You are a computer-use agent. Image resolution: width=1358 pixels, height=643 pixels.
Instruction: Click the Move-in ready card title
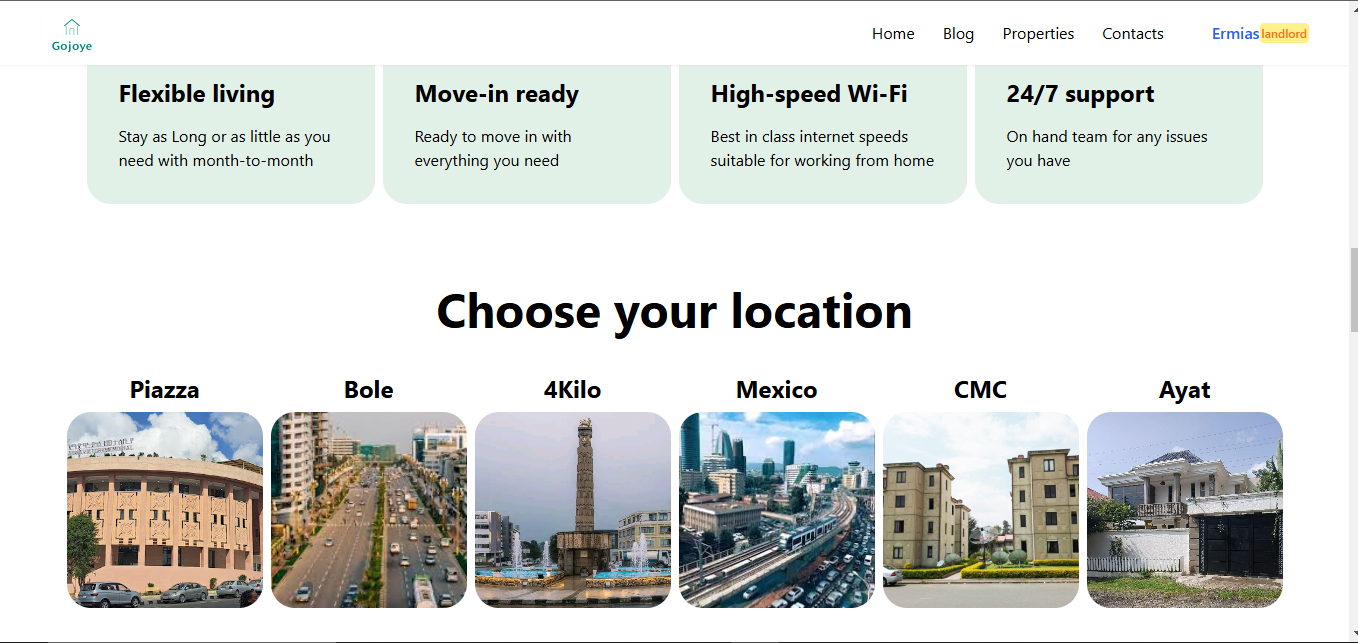(x=497, y=94)
